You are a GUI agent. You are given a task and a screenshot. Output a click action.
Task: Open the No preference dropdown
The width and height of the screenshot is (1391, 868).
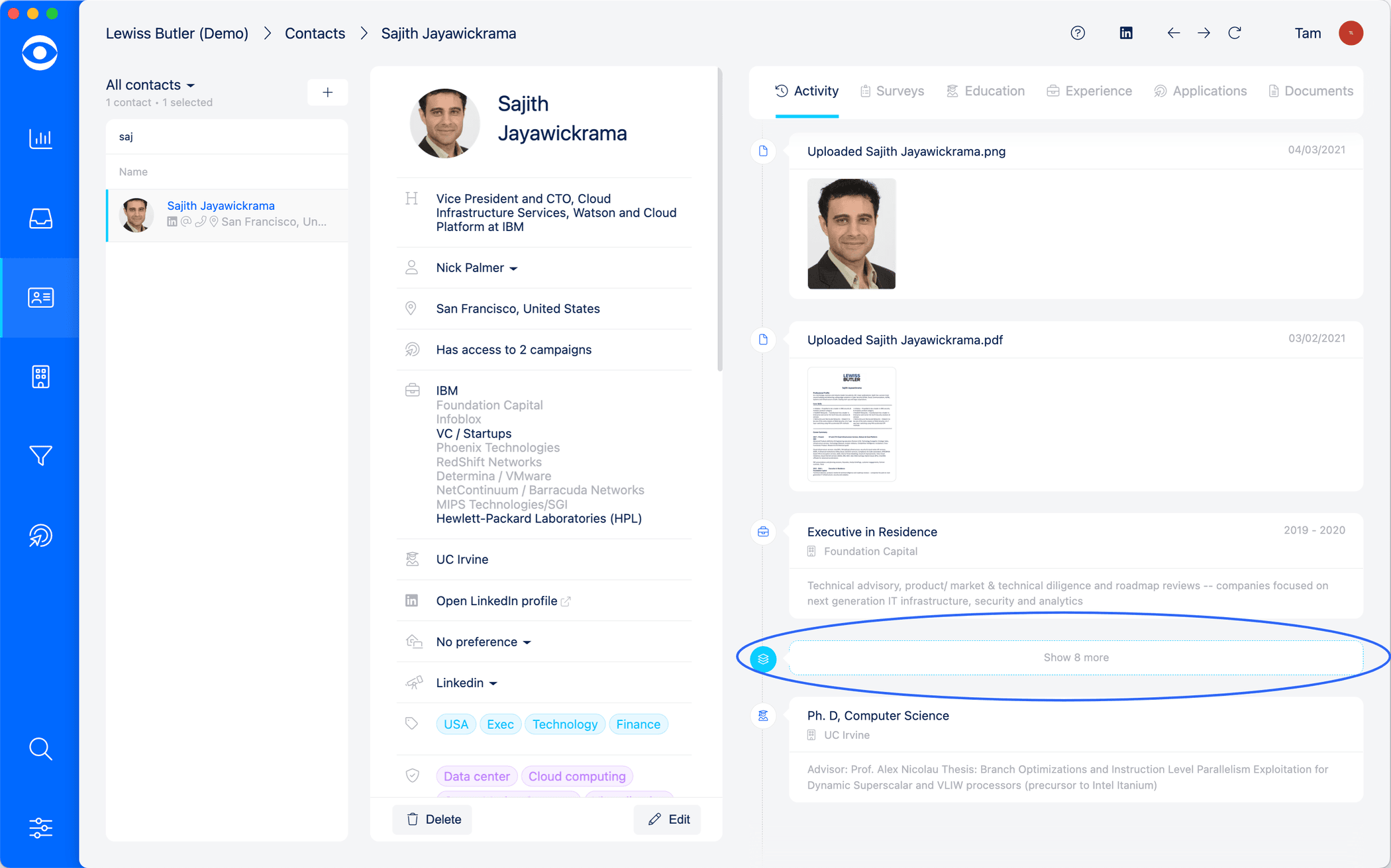483,642
